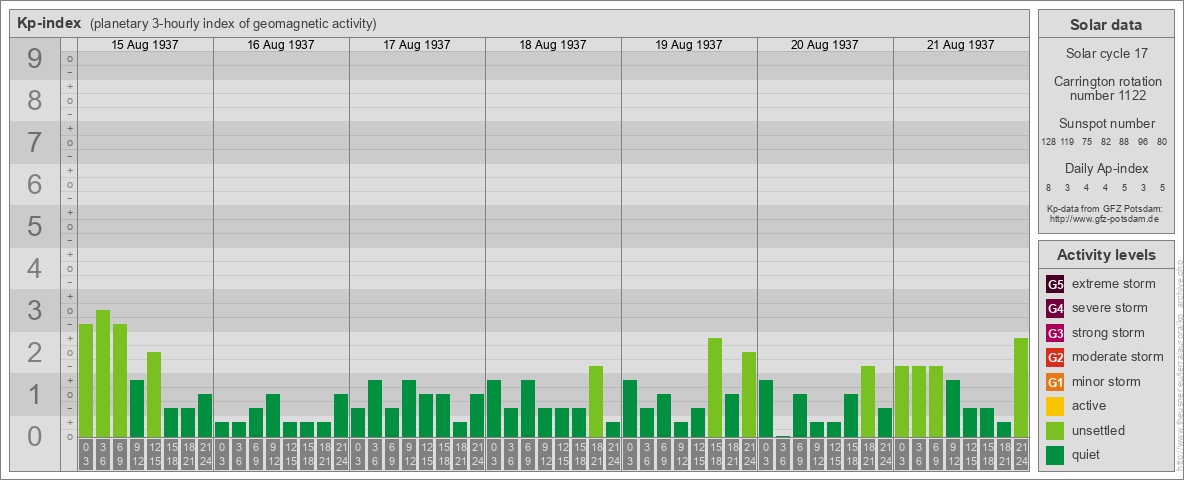1184x480 pixels.
Task: Click 'Carrington rotation number 1122' text
Action: tap(1108, 88)
